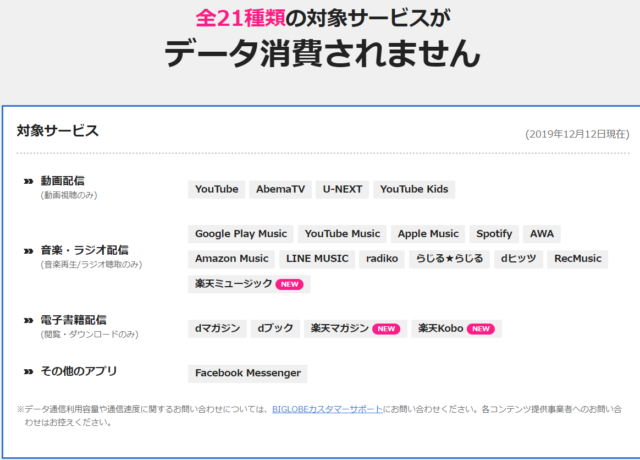Image resolution: width=640 pixels, height=460 pixels.
Task: Select the AbemaTV service tag
Action: (x=280, y=189)
